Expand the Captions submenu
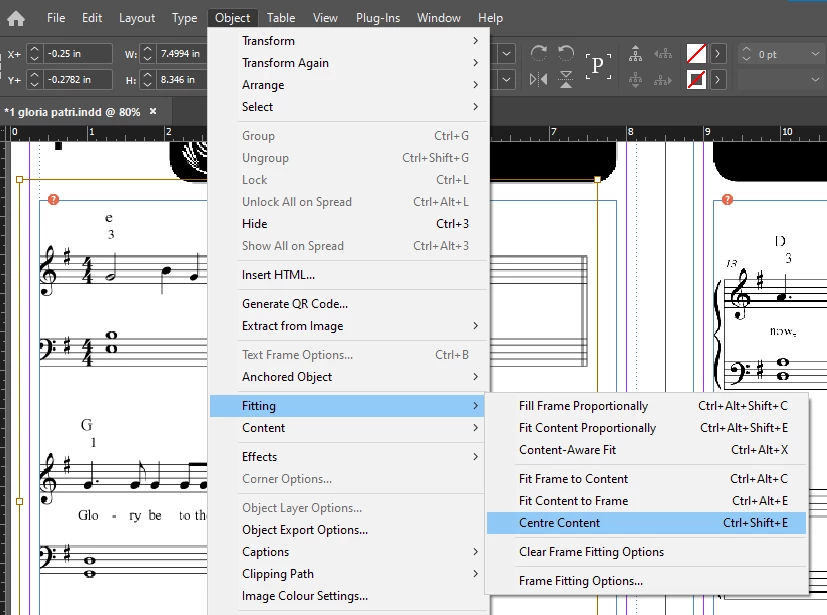This screenshot has width=827, height=615. (348, 552)
